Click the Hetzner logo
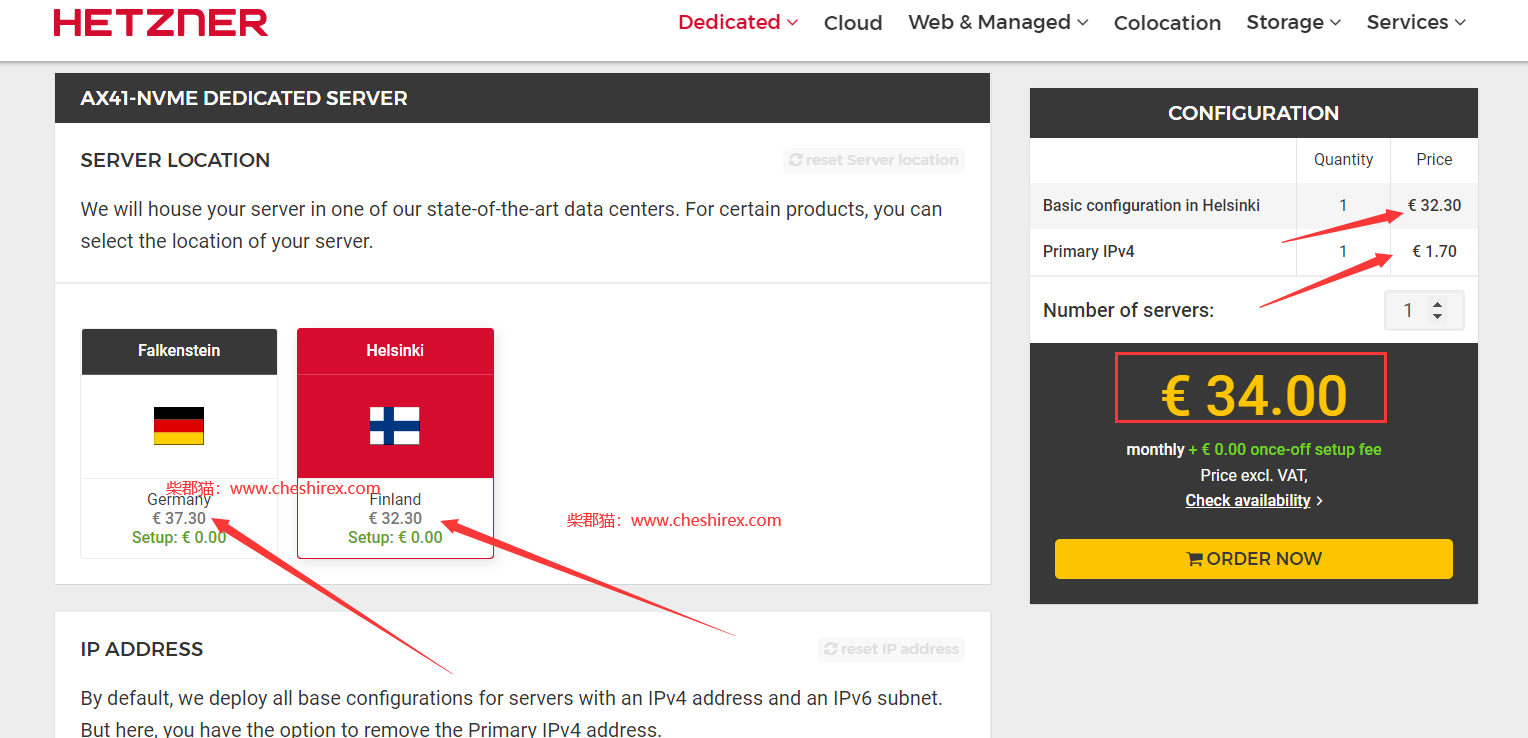The width and height of the screenshot is (1528, 738). (x=161, y=22)
